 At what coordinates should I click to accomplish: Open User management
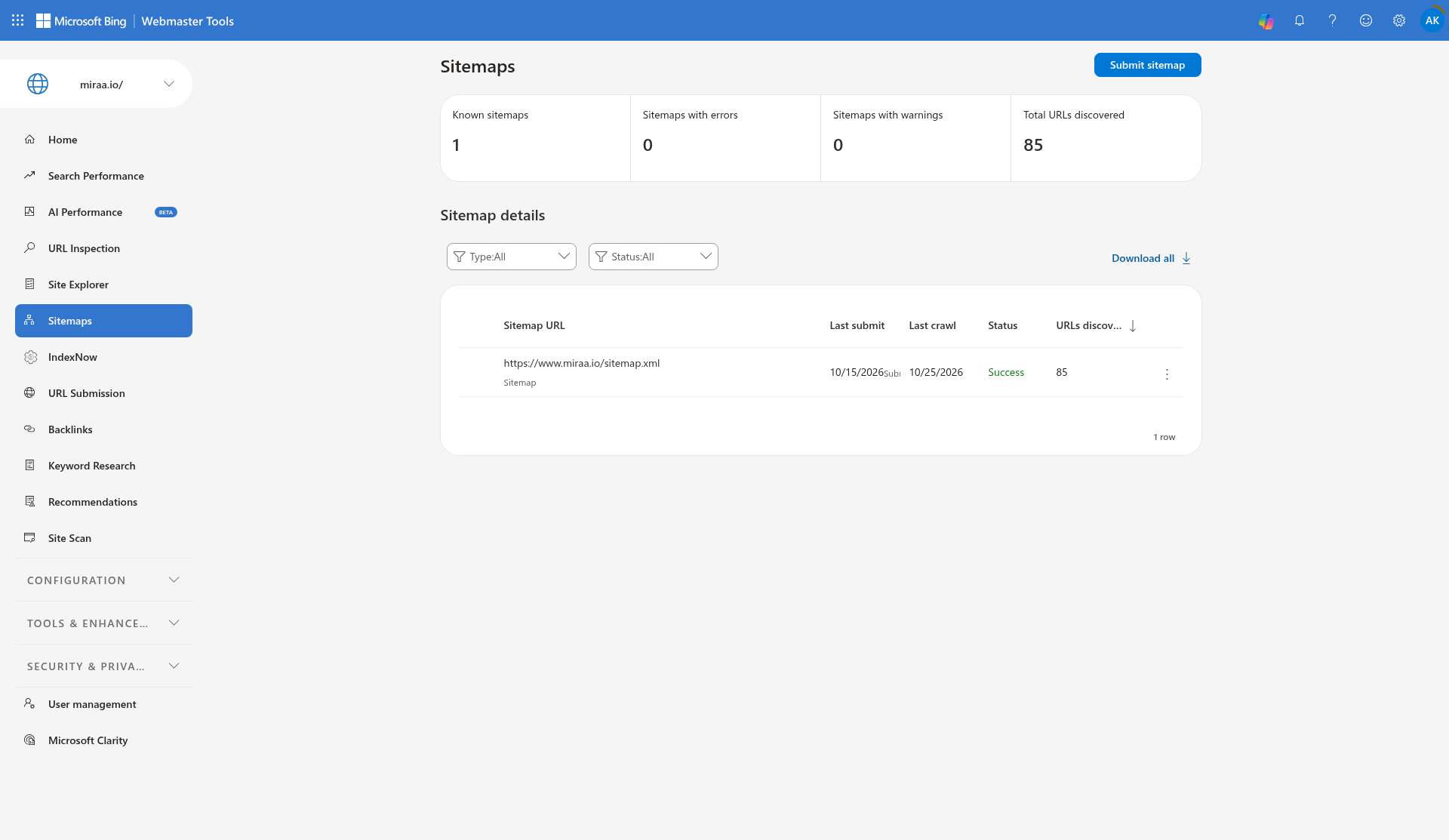(104, 704)
